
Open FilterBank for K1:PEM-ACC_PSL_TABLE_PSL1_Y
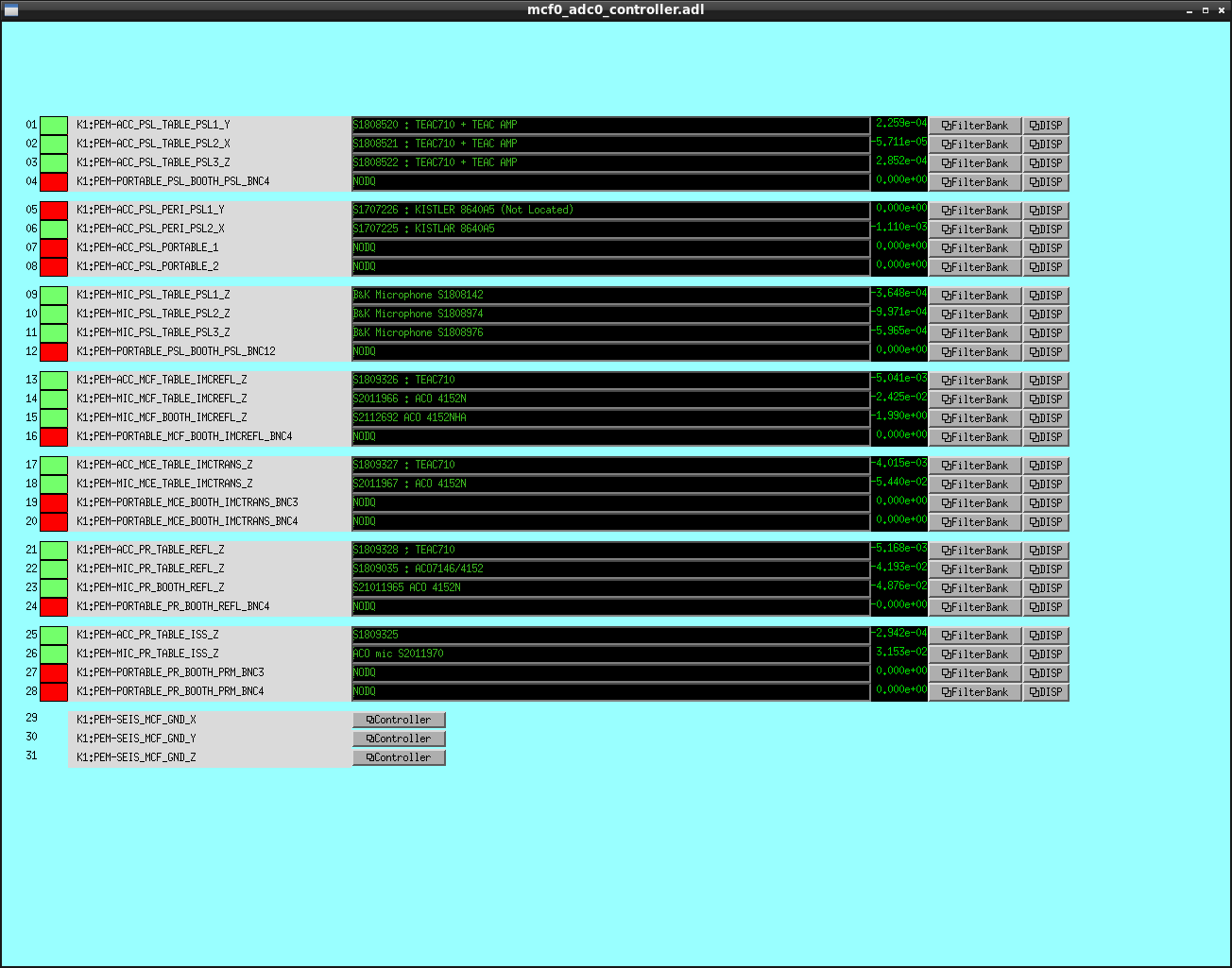coord(975,126)
